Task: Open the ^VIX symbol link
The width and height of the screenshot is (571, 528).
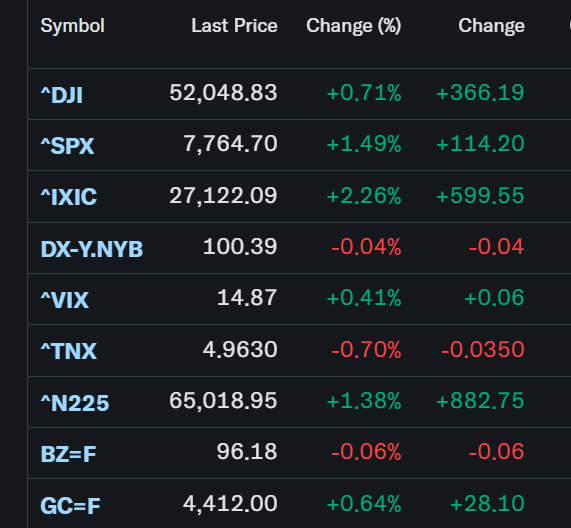Action: pos(65,300)
